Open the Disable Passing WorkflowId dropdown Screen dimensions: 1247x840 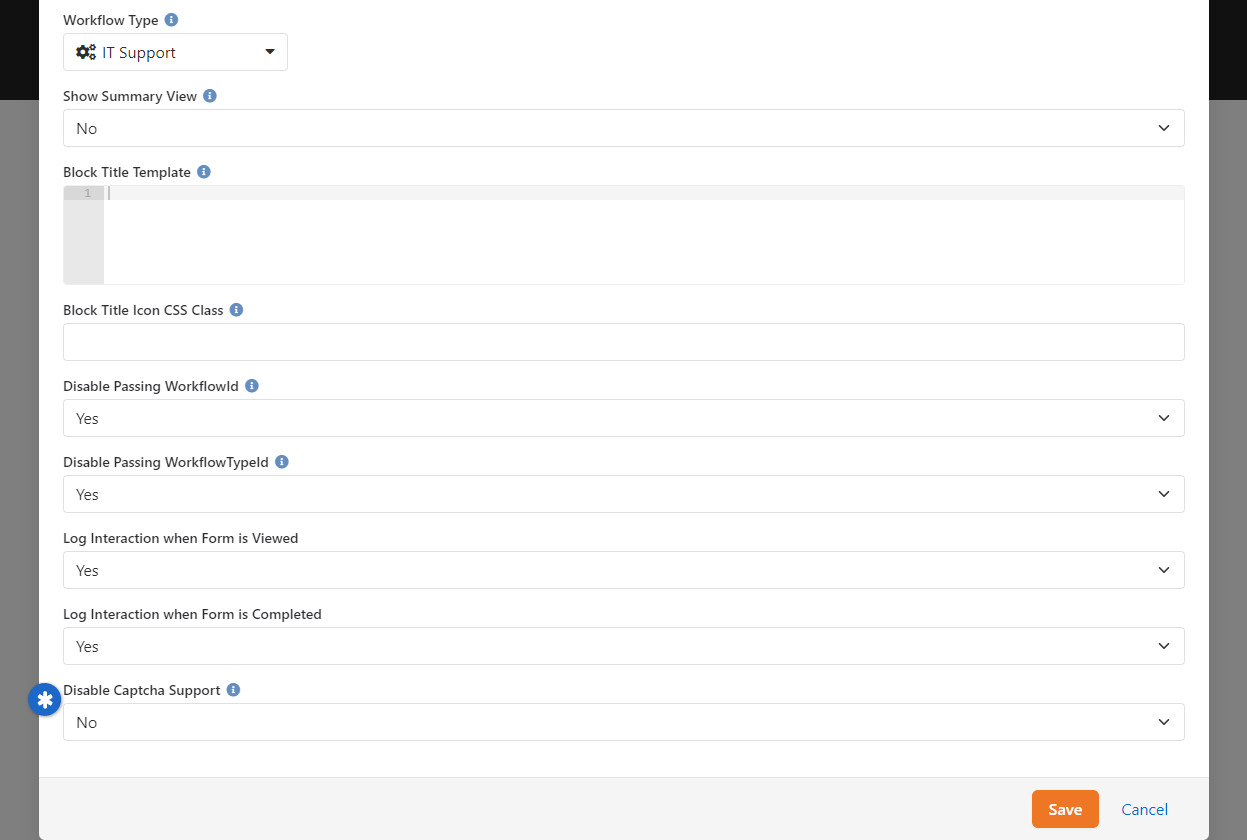coord(623,418)
